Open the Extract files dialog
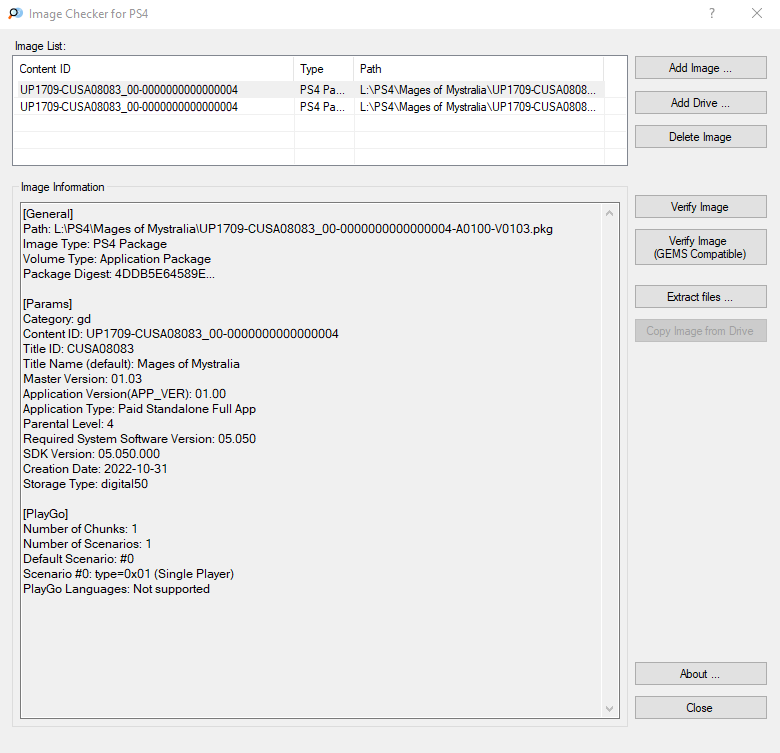Image resolution: width=780 pixels, height=753 pixels. tap(700, 297)
